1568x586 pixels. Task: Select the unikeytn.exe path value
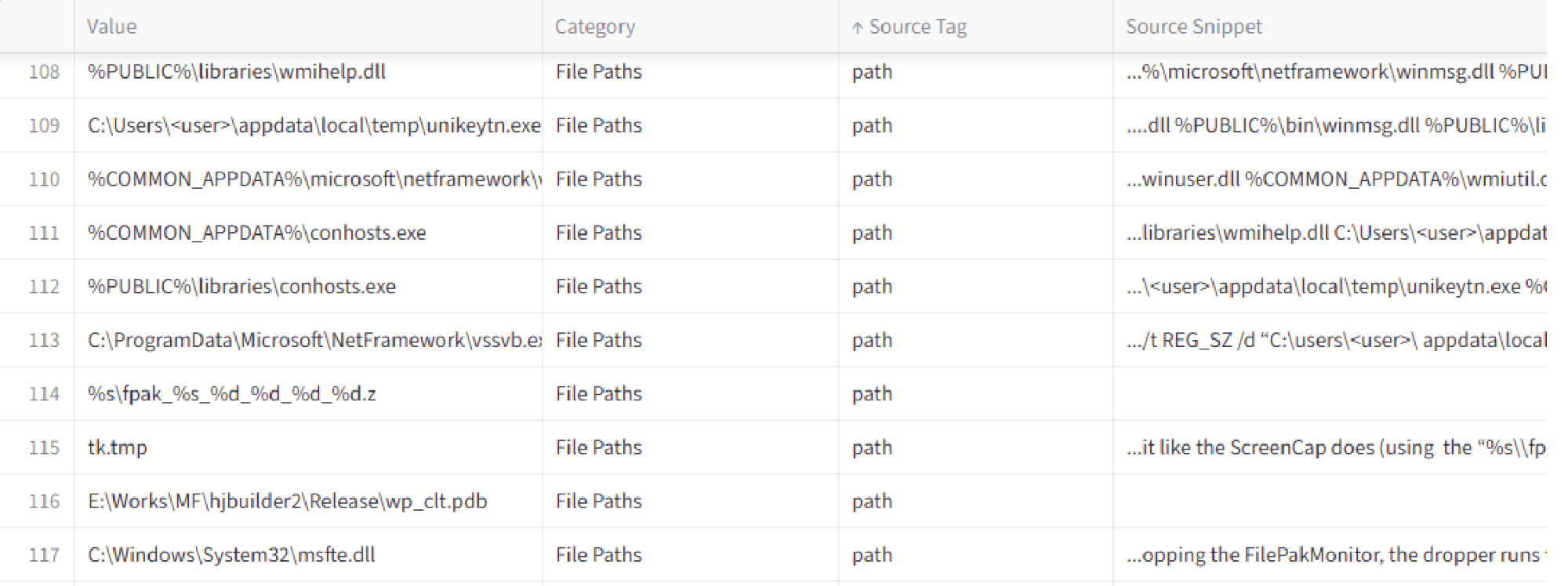click(314, 125)
